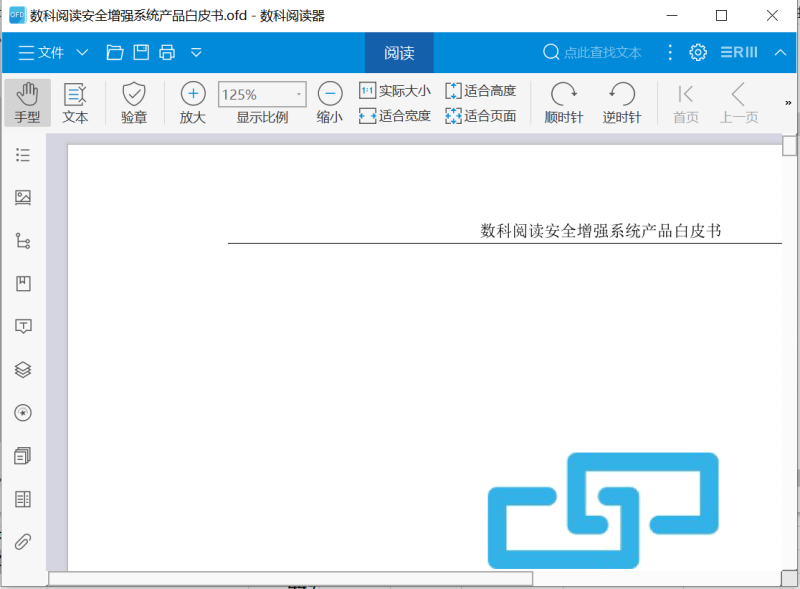
Task: Open the bookmarks sidebar panel
Action: coord(23,283)
